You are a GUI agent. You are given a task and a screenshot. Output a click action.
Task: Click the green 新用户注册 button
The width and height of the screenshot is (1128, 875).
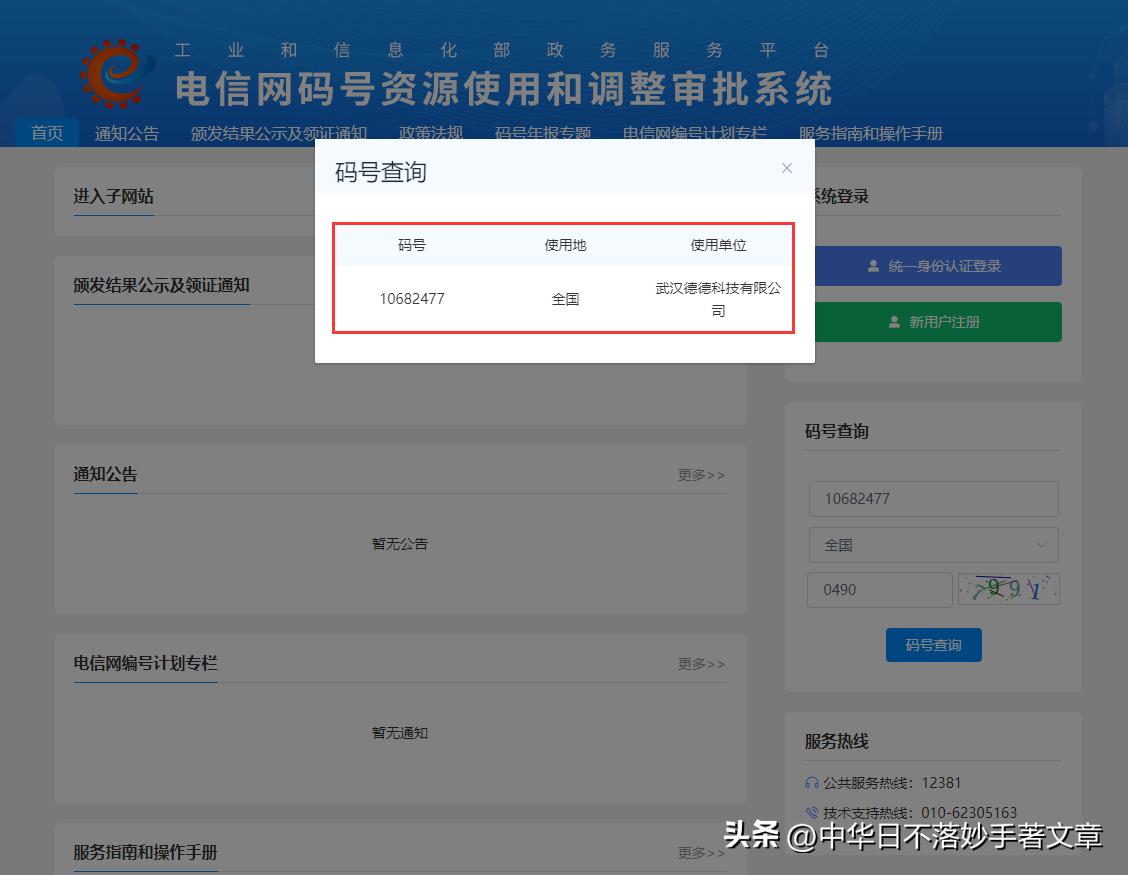coord(935,322)
